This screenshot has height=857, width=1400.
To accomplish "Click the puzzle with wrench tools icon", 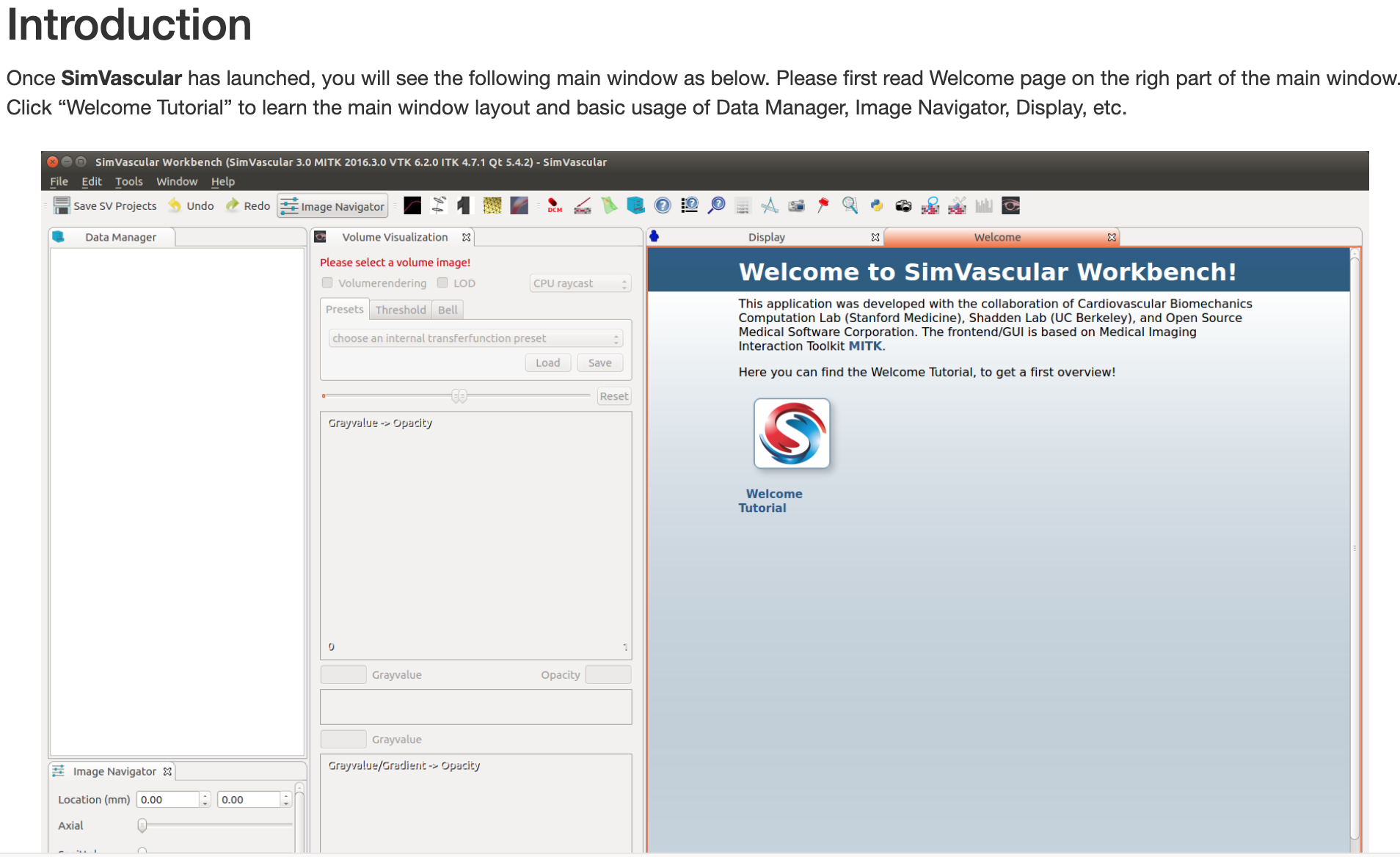I will pyautogui.click(x=957, y=205).
